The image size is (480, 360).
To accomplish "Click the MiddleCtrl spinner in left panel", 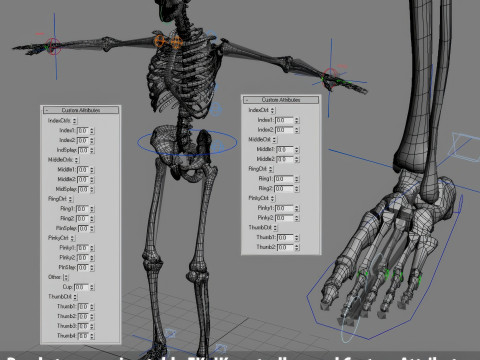I will [76, 160].
